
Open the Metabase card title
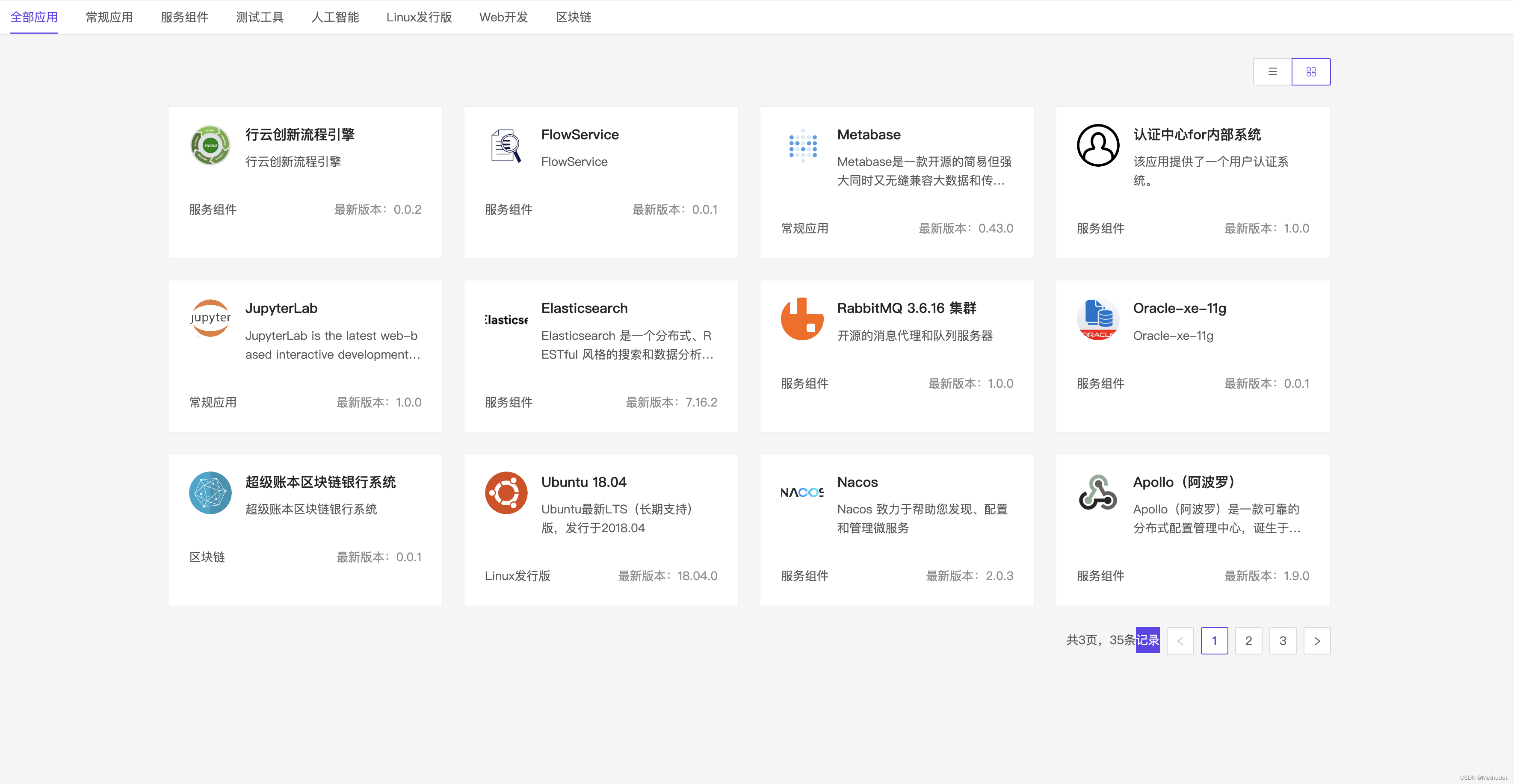click(x=869, y=135)
